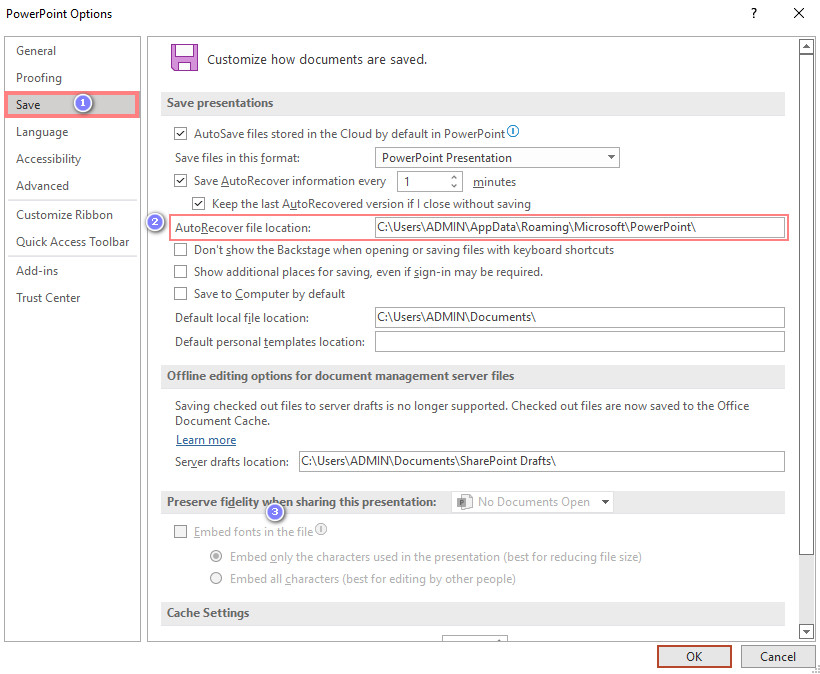Screen dimensions: 820x674
Task: Click the Save presentations section header
Action: 473,104
